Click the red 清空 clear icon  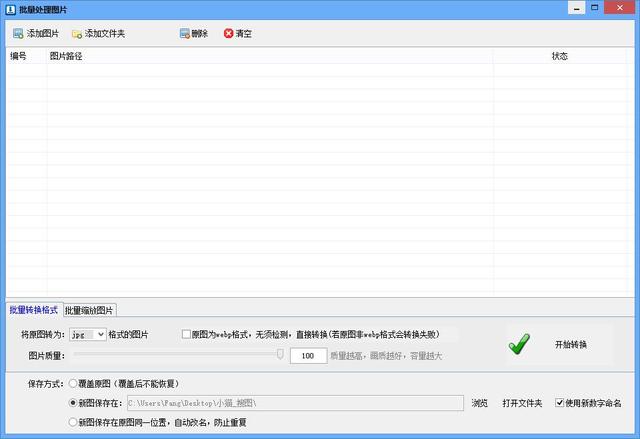coord(229,33)
